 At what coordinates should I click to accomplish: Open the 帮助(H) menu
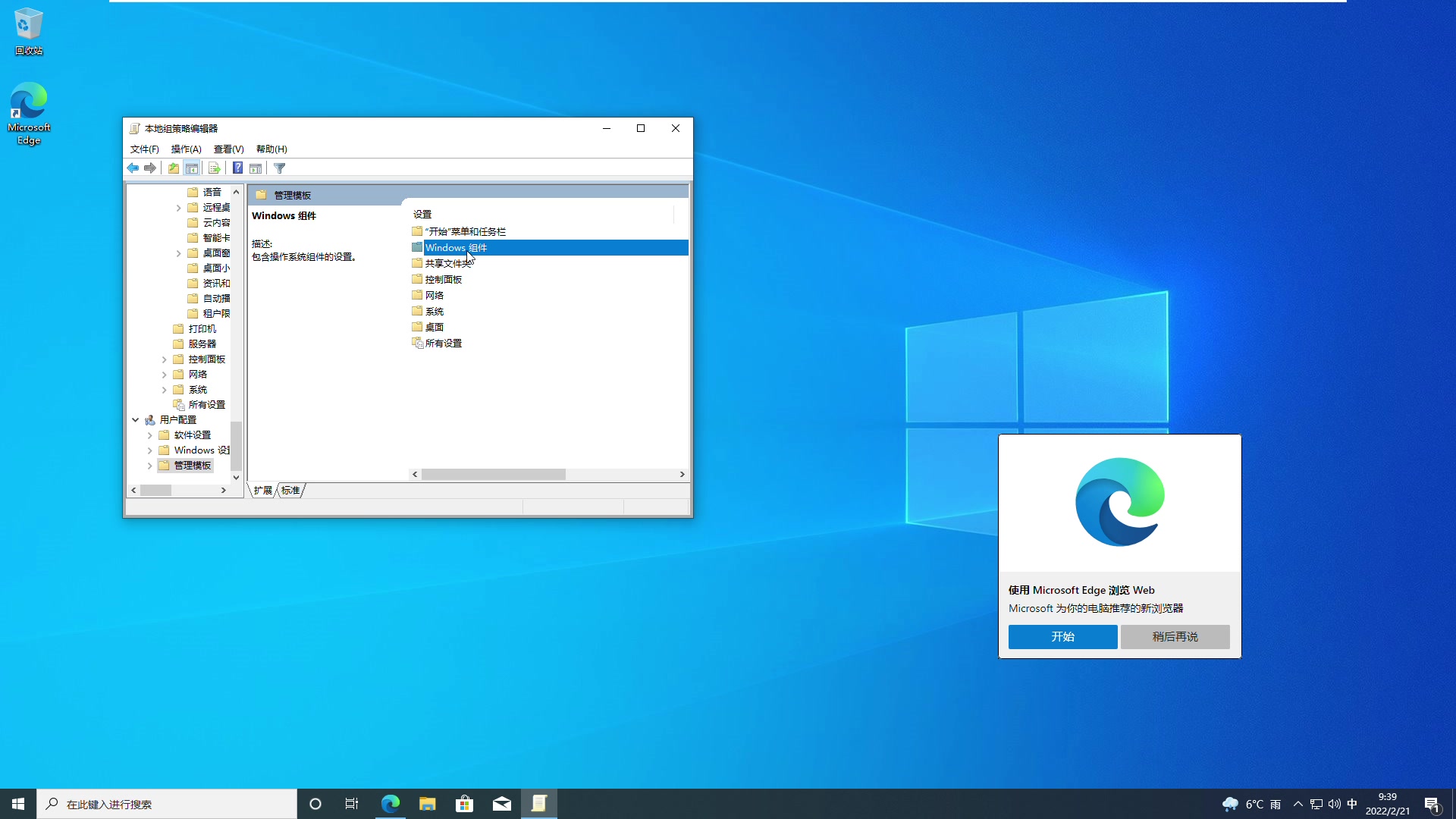coord(271,149)
